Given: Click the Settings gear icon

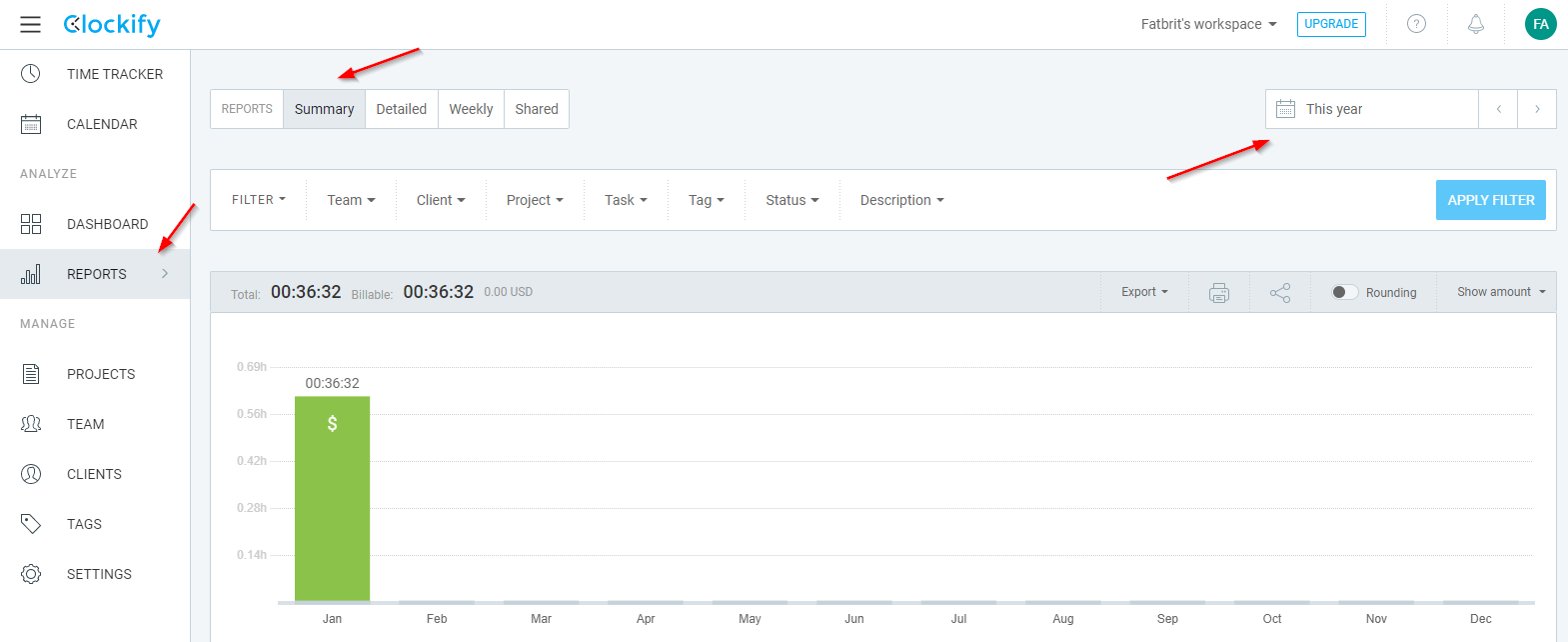Looking at the screenshot, I should (x=31, y=574).
